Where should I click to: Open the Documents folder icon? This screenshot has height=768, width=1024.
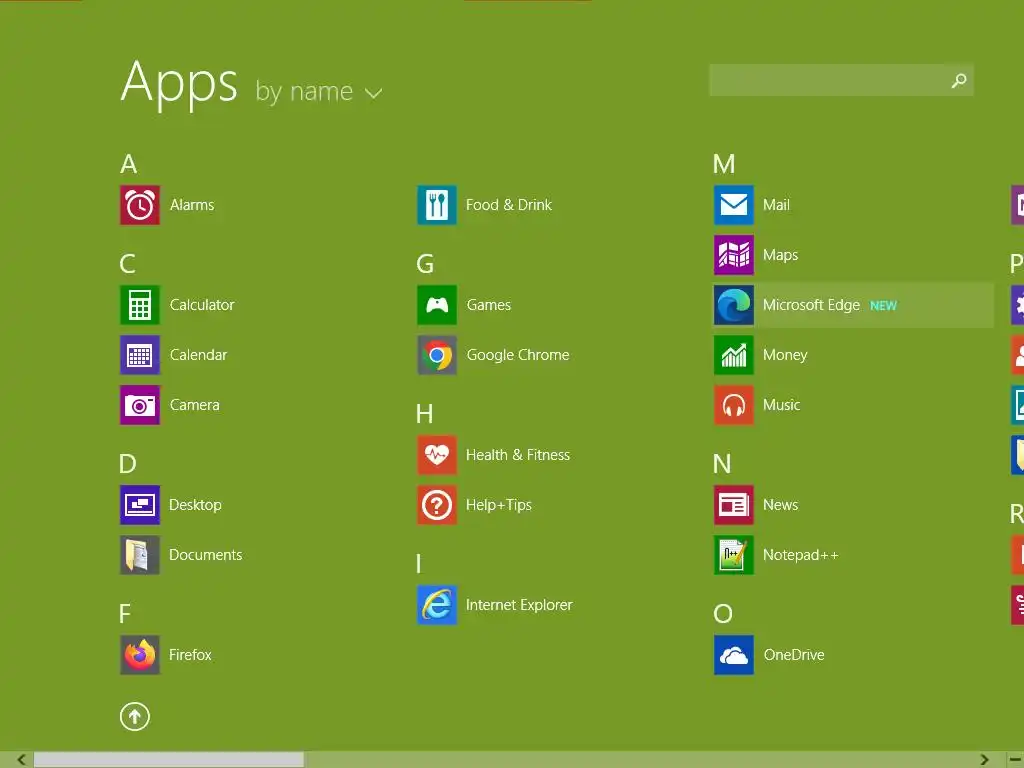tap(140, 555)
